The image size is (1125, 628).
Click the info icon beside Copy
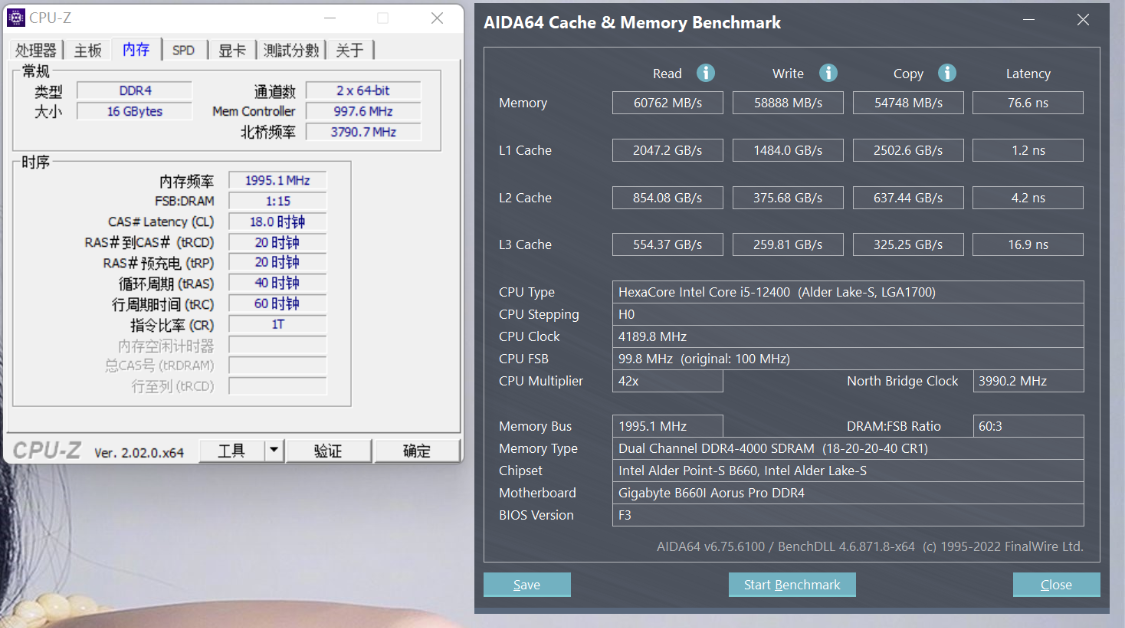[946, 73]
